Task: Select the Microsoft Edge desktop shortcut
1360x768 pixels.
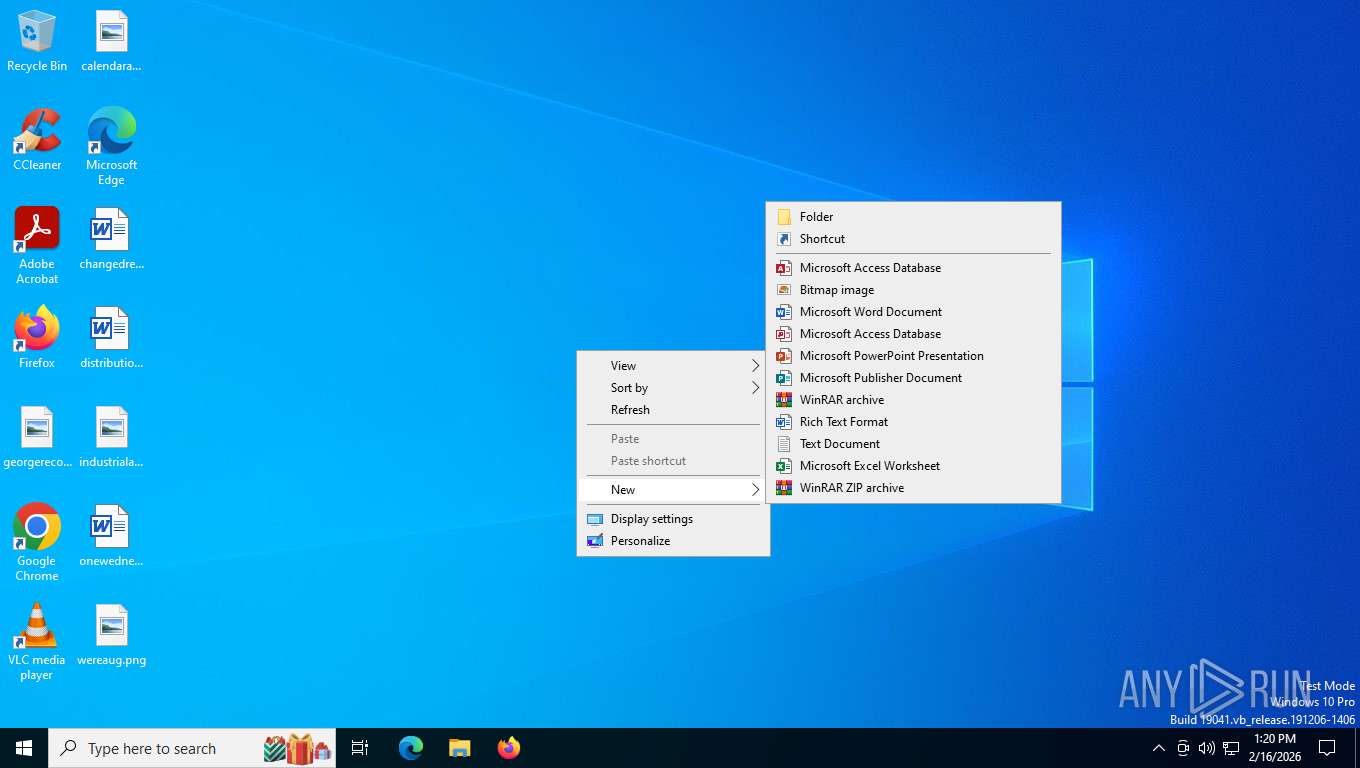Action: coord(111,147)
